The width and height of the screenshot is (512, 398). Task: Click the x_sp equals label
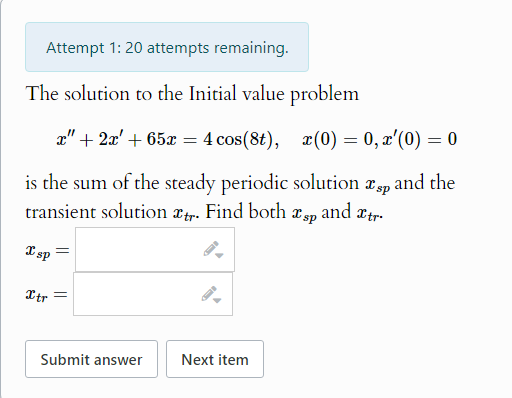pyautogui.click(x=47, y=250)
